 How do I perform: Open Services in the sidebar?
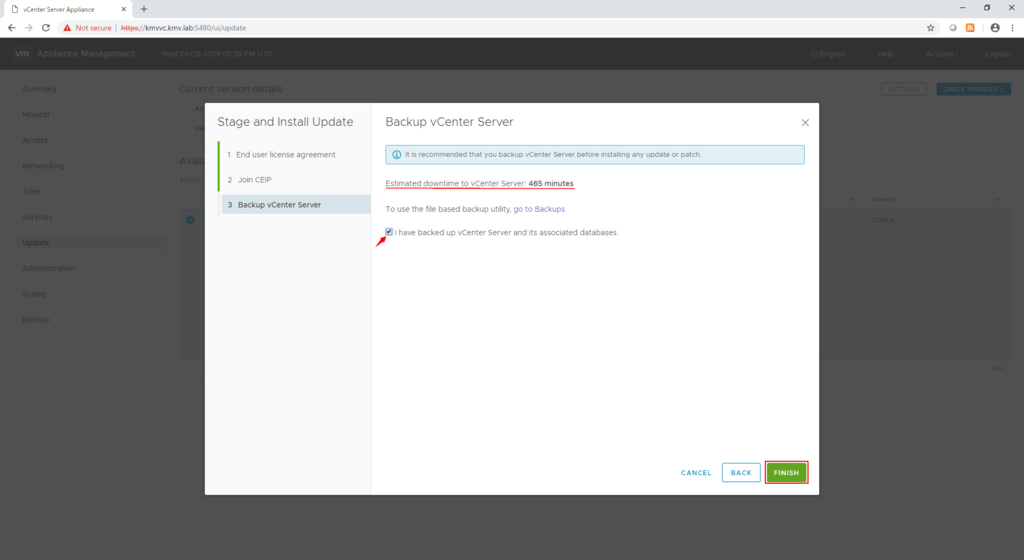click(37, 217)
